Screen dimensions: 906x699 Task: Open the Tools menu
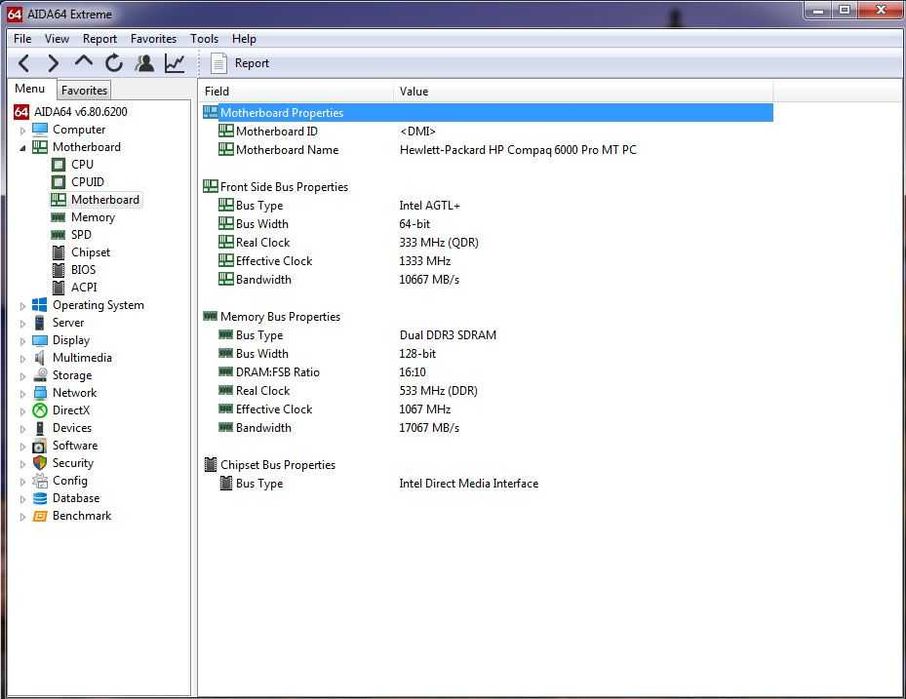pos(204,39)
